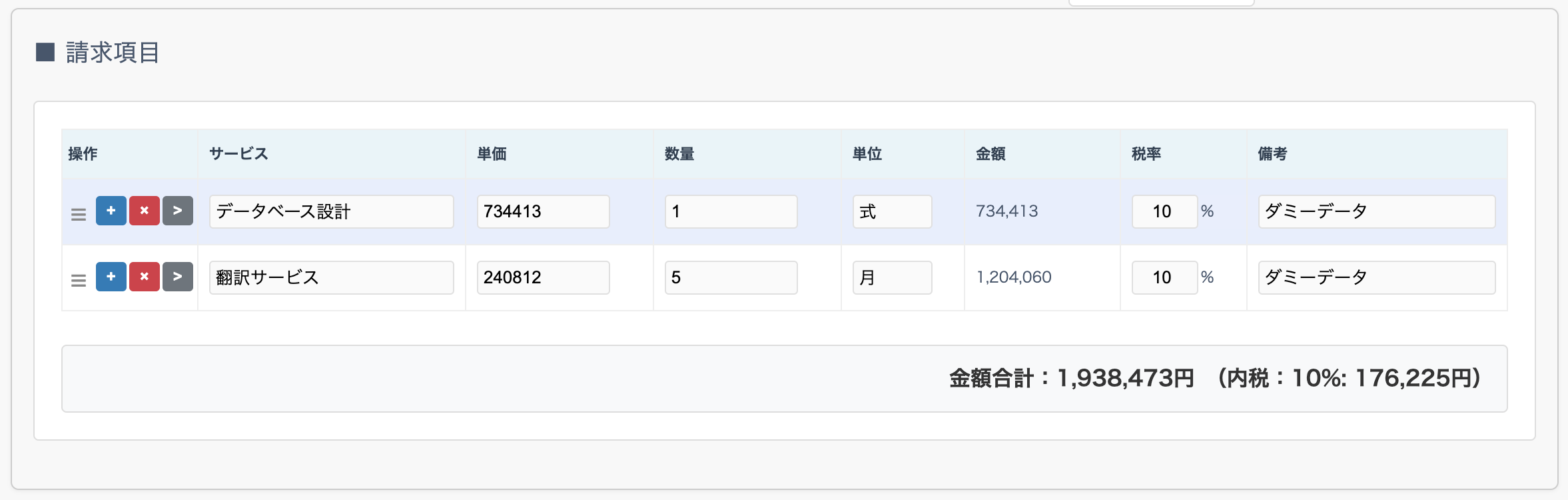Click the remarks field in データベース設計 row
Image resolution: width=1568 pixels, height=500 pixels.
(x=1377, y=211)
